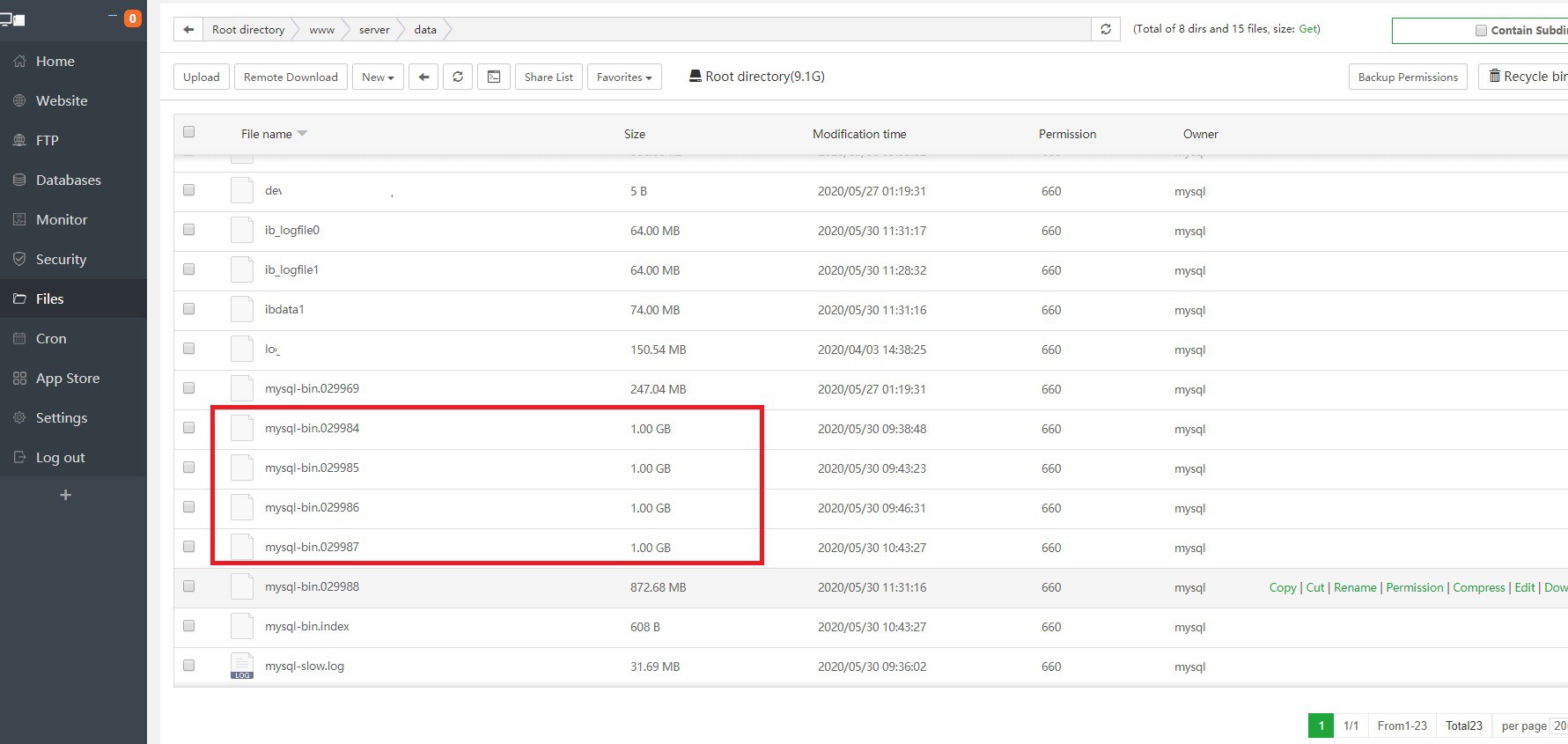
Task: Click the 'server' breadcrumb segment
Action: (374, 29)
